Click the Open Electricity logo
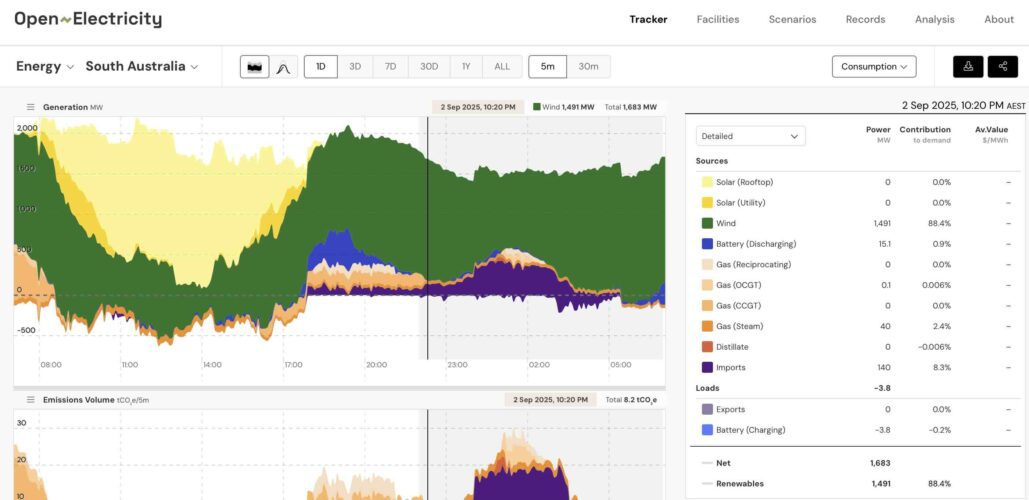1029x500 pixels. (87, 19)
